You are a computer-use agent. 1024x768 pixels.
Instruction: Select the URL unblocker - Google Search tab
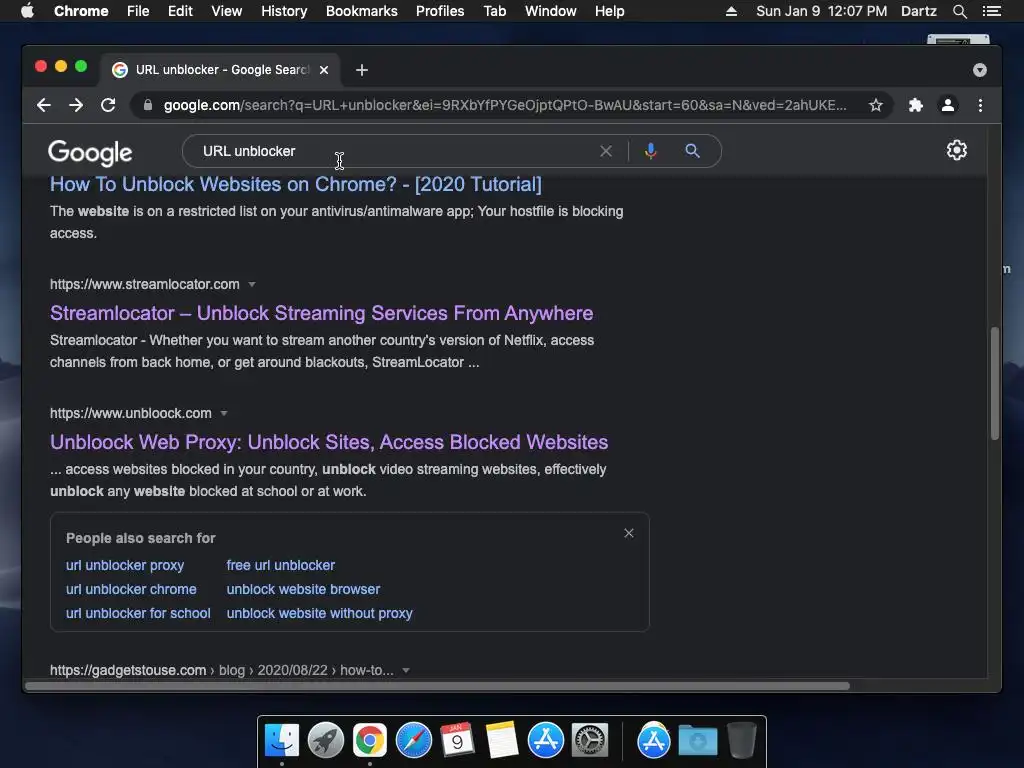coord(220,70)
